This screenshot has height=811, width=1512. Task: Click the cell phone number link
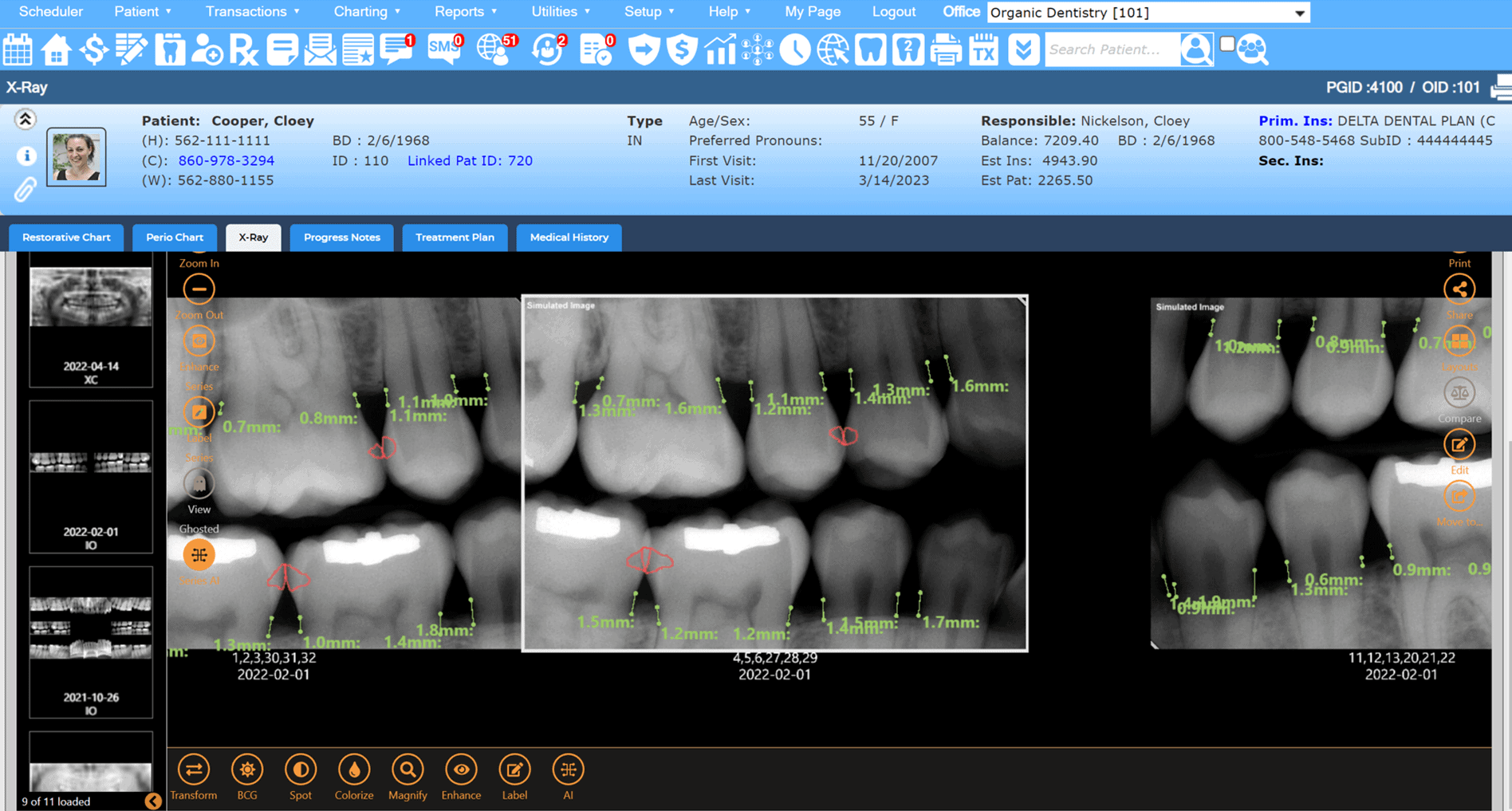[226, 161]
